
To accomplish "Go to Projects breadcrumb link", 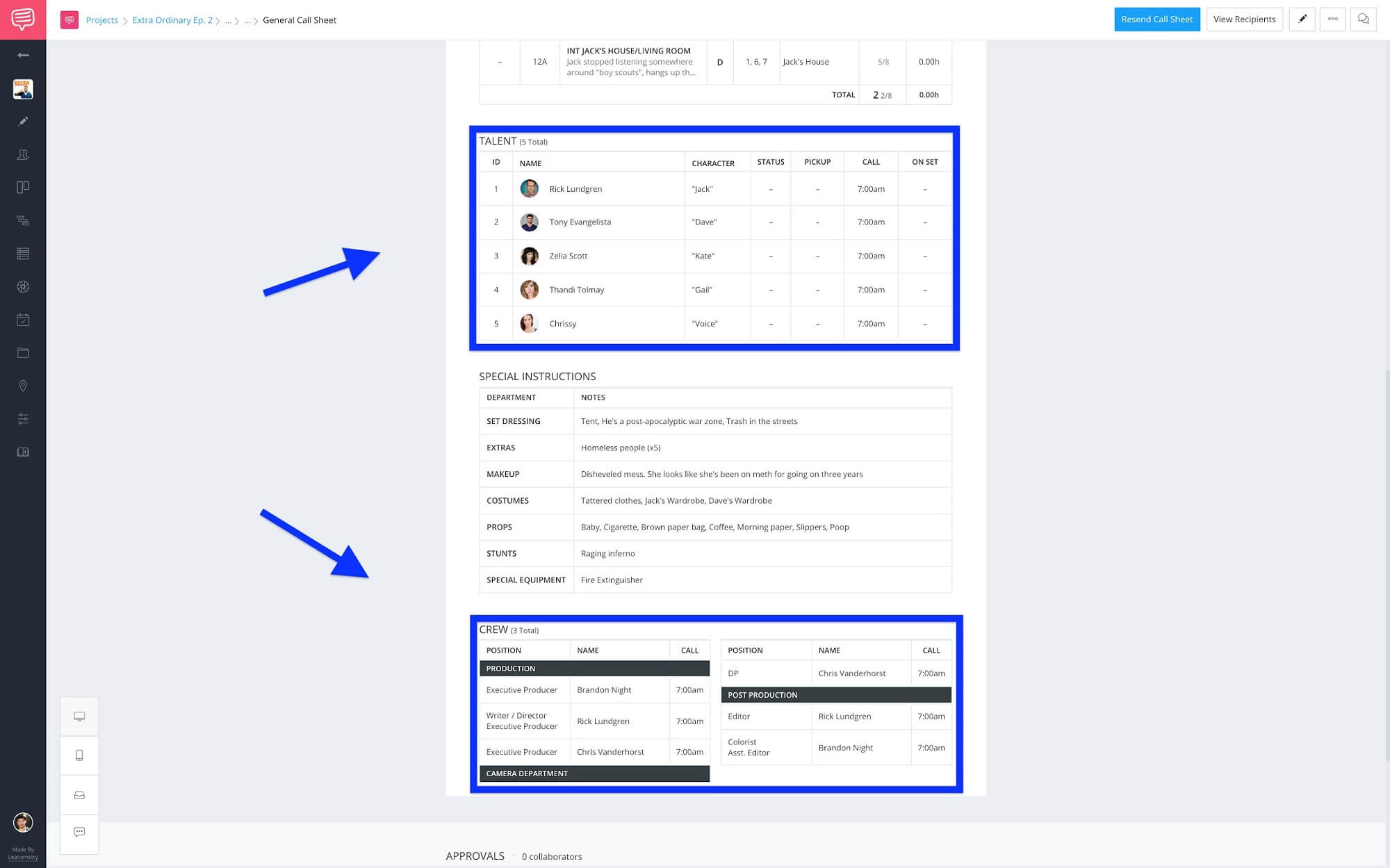I will coord(101,20).
